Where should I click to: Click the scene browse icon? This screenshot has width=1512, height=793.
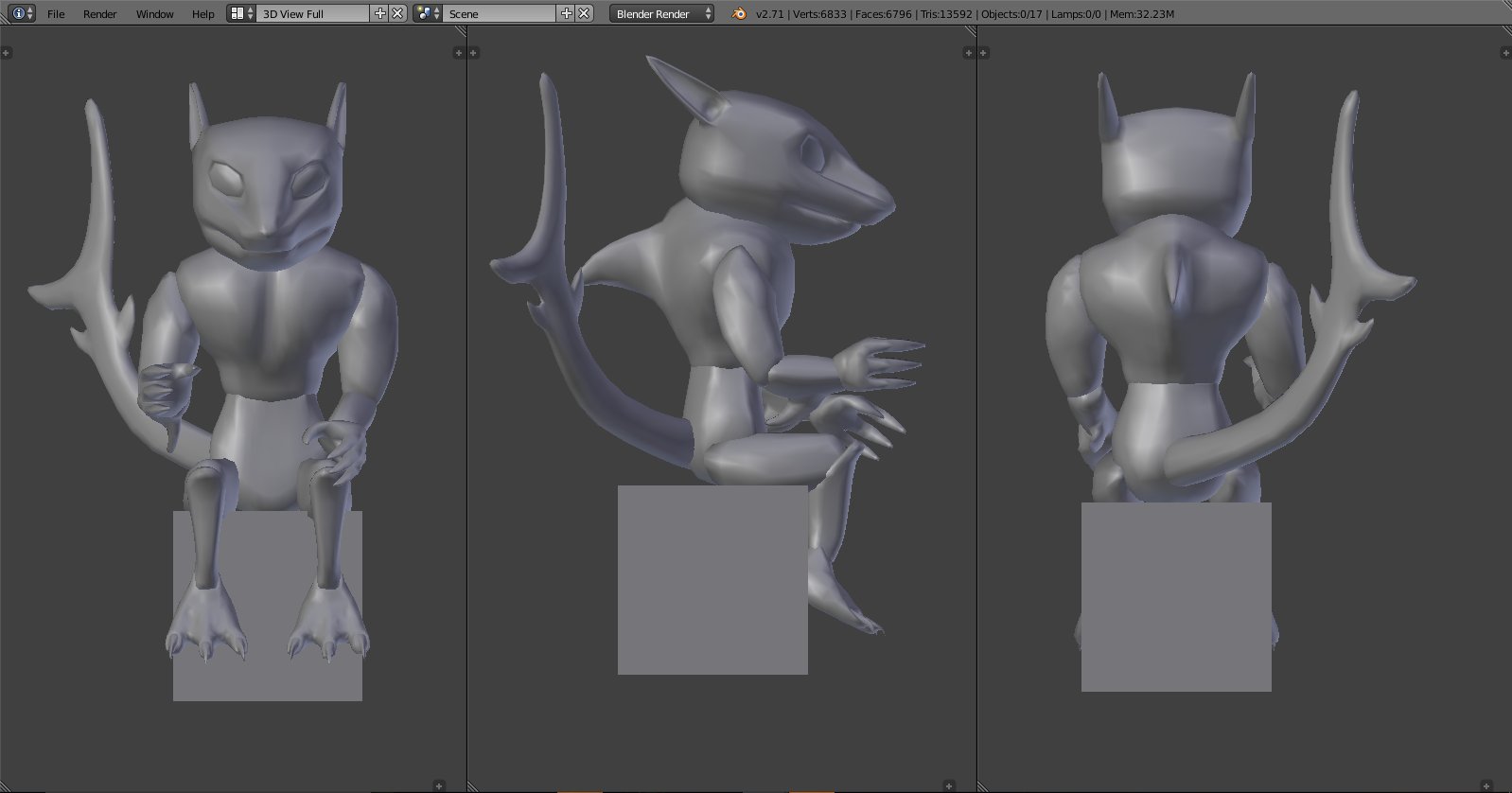pos(428,13)
